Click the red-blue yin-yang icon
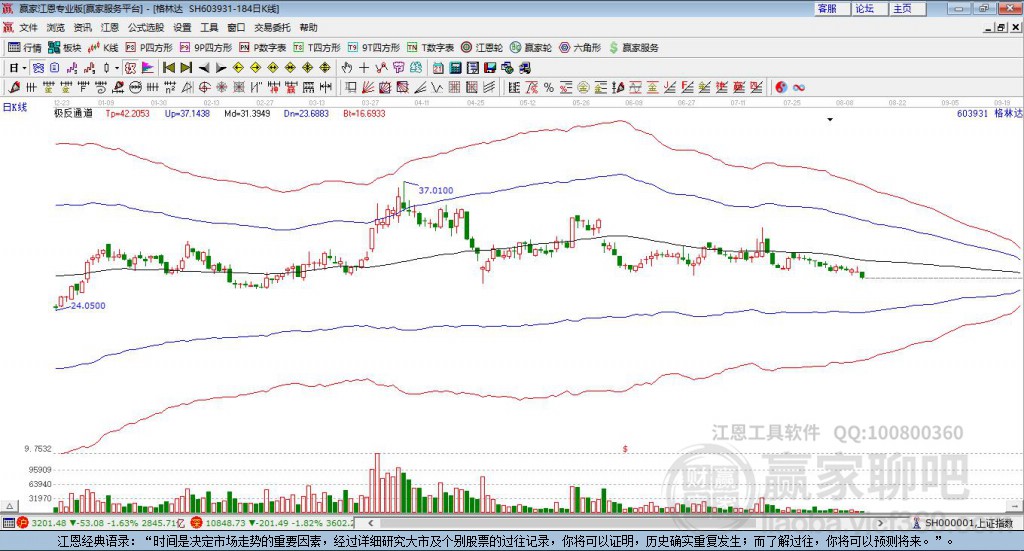 [781, 87]
